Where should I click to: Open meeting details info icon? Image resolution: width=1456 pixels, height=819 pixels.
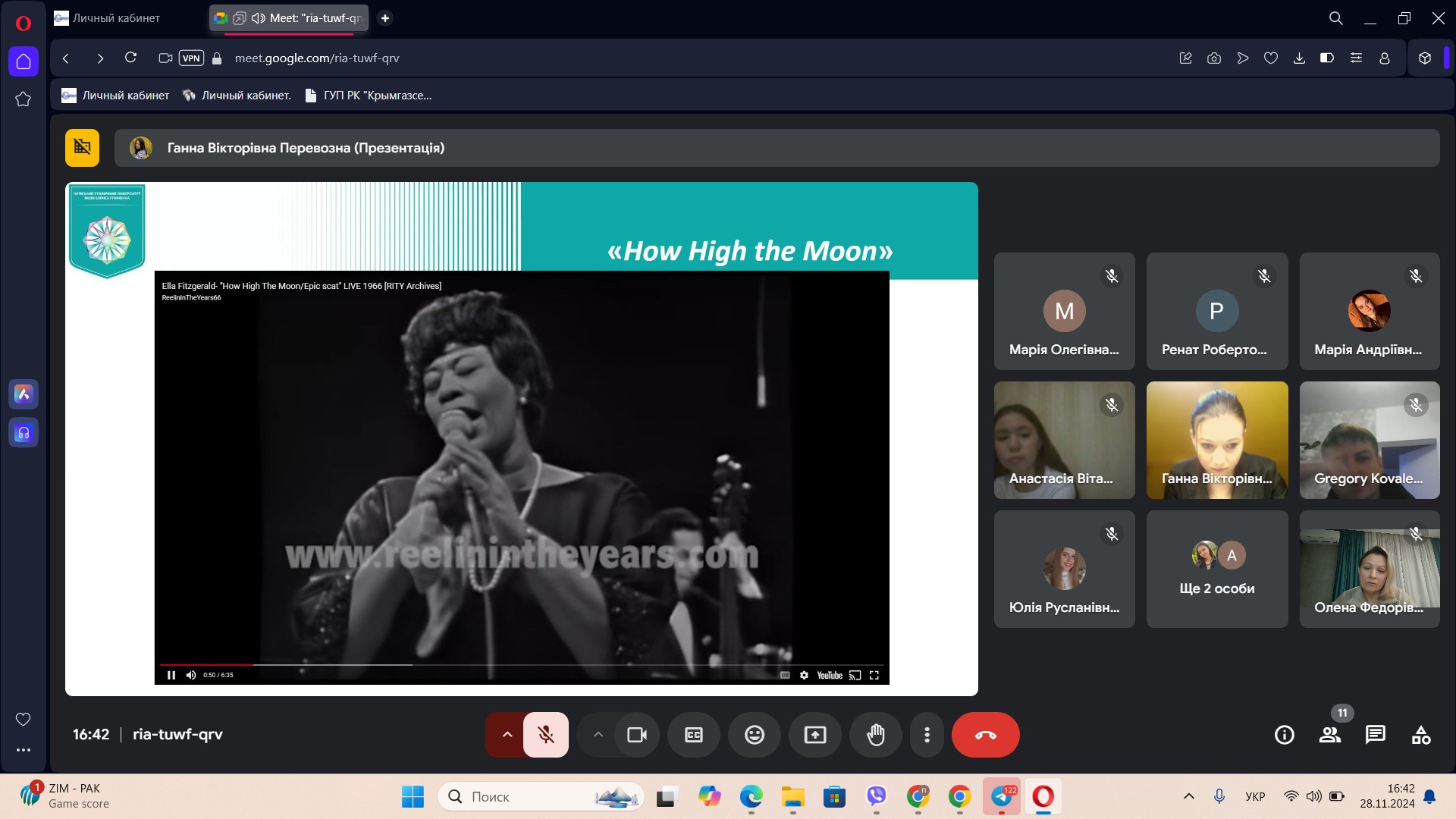[1284, 734]
